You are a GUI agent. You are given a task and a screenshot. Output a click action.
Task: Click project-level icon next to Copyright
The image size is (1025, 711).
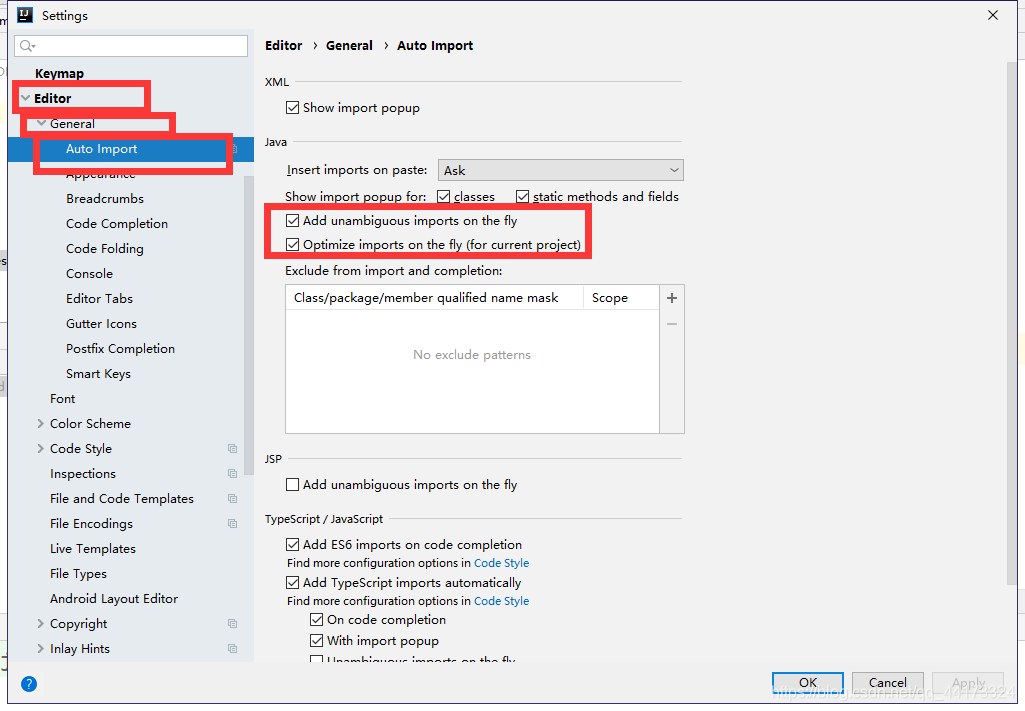(232, 623)
